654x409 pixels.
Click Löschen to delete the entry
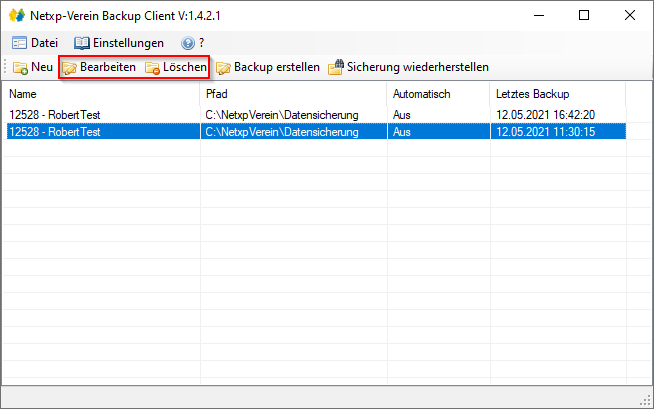[x=176, y=67]
